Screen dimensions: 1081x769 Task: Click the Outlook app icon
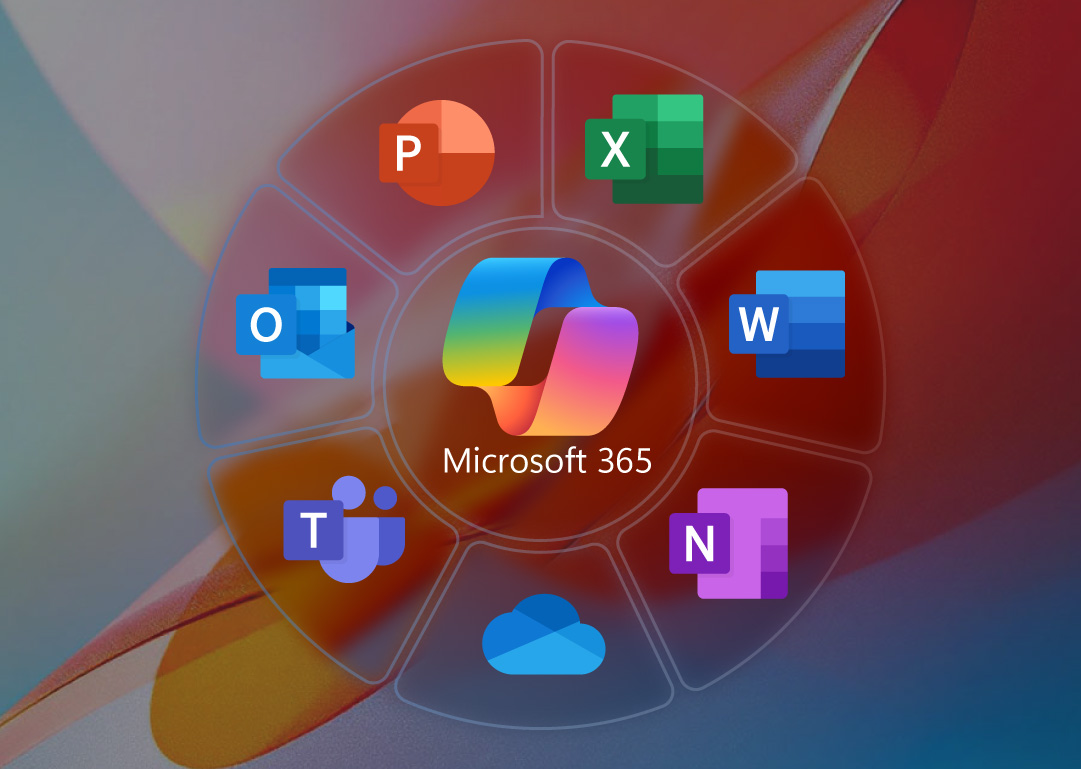(295, 323)
